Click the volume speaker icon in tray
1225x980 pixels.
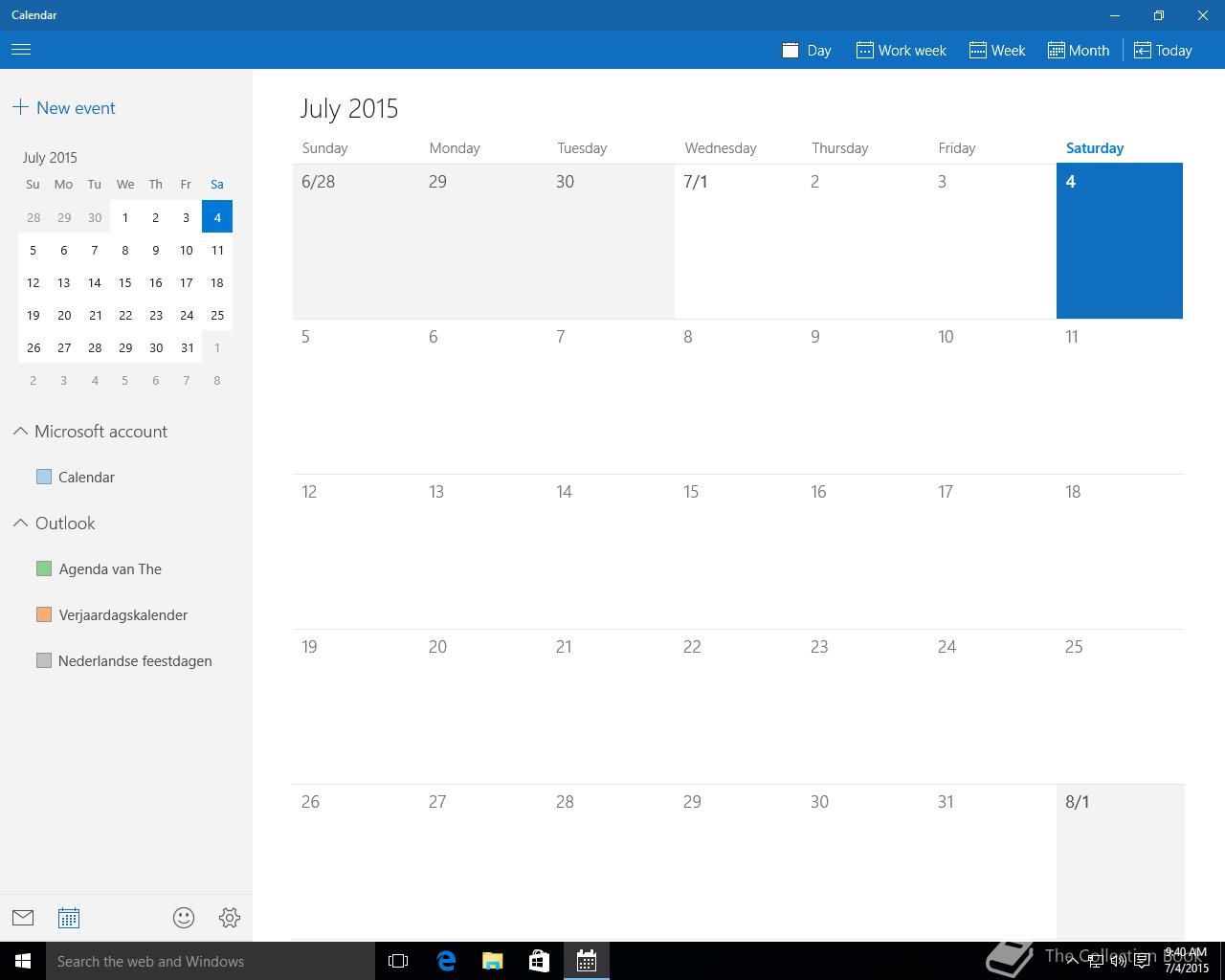(x=1118, y=961)
